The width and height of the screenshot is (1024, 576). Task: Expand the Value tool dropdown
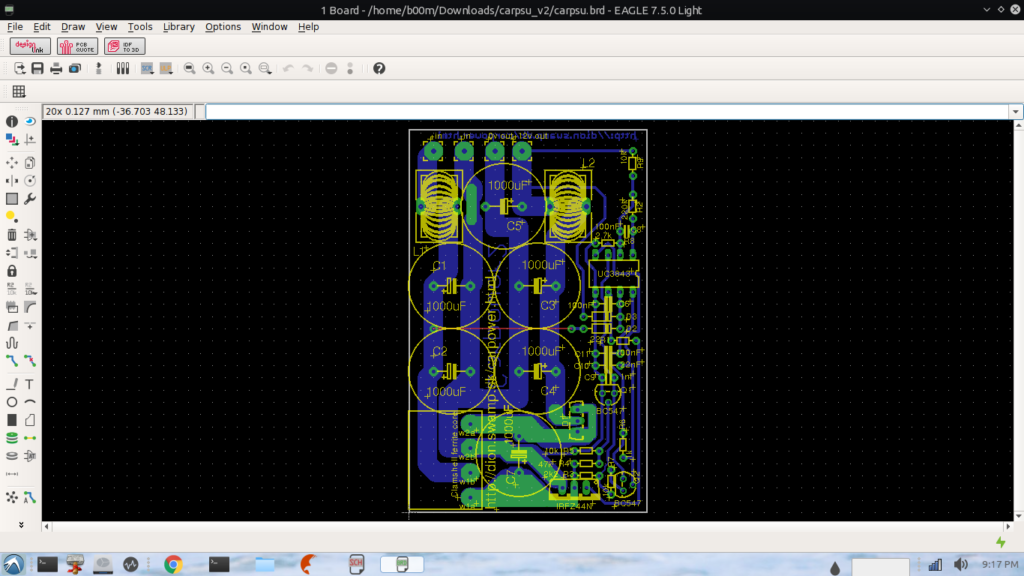click(30, 289)
